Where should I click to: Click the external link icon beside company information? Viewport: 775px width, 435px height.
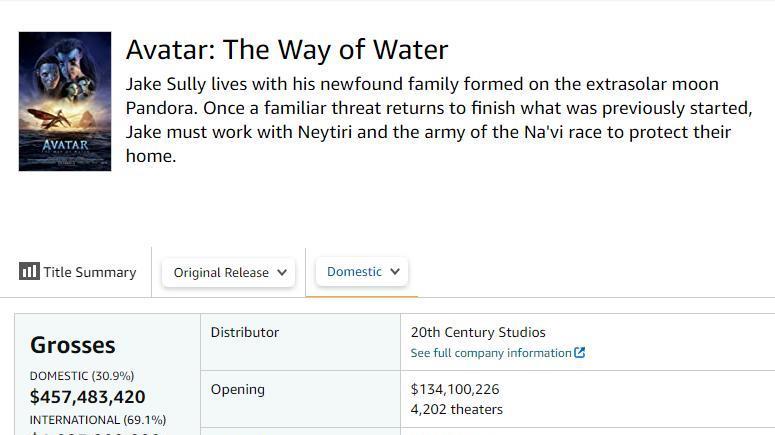tap(580, 353)
